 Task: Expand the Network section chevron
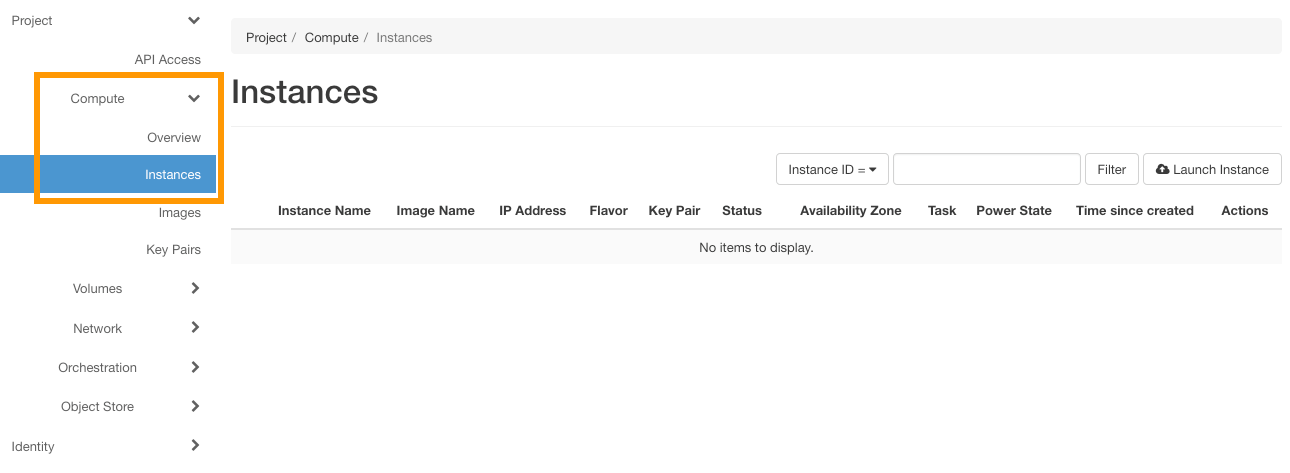click(195, 328)
